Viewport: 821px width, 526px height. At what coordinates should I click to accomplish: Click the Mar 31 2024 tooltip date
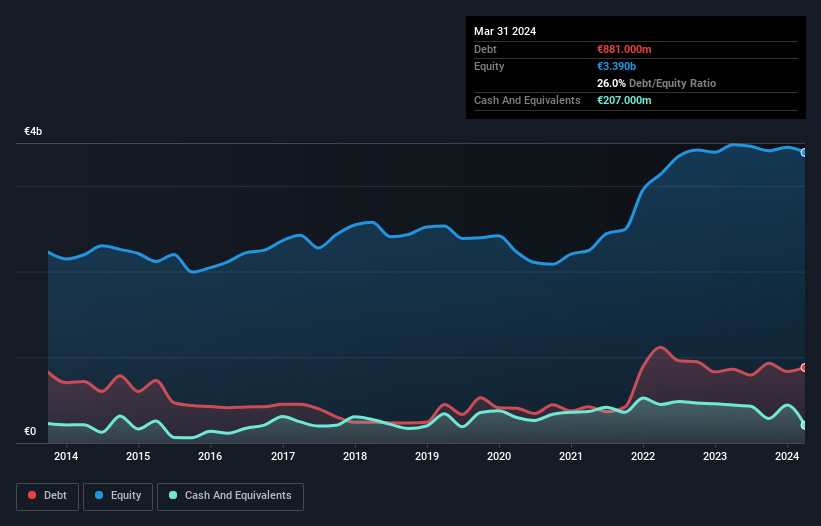[505, 31]
